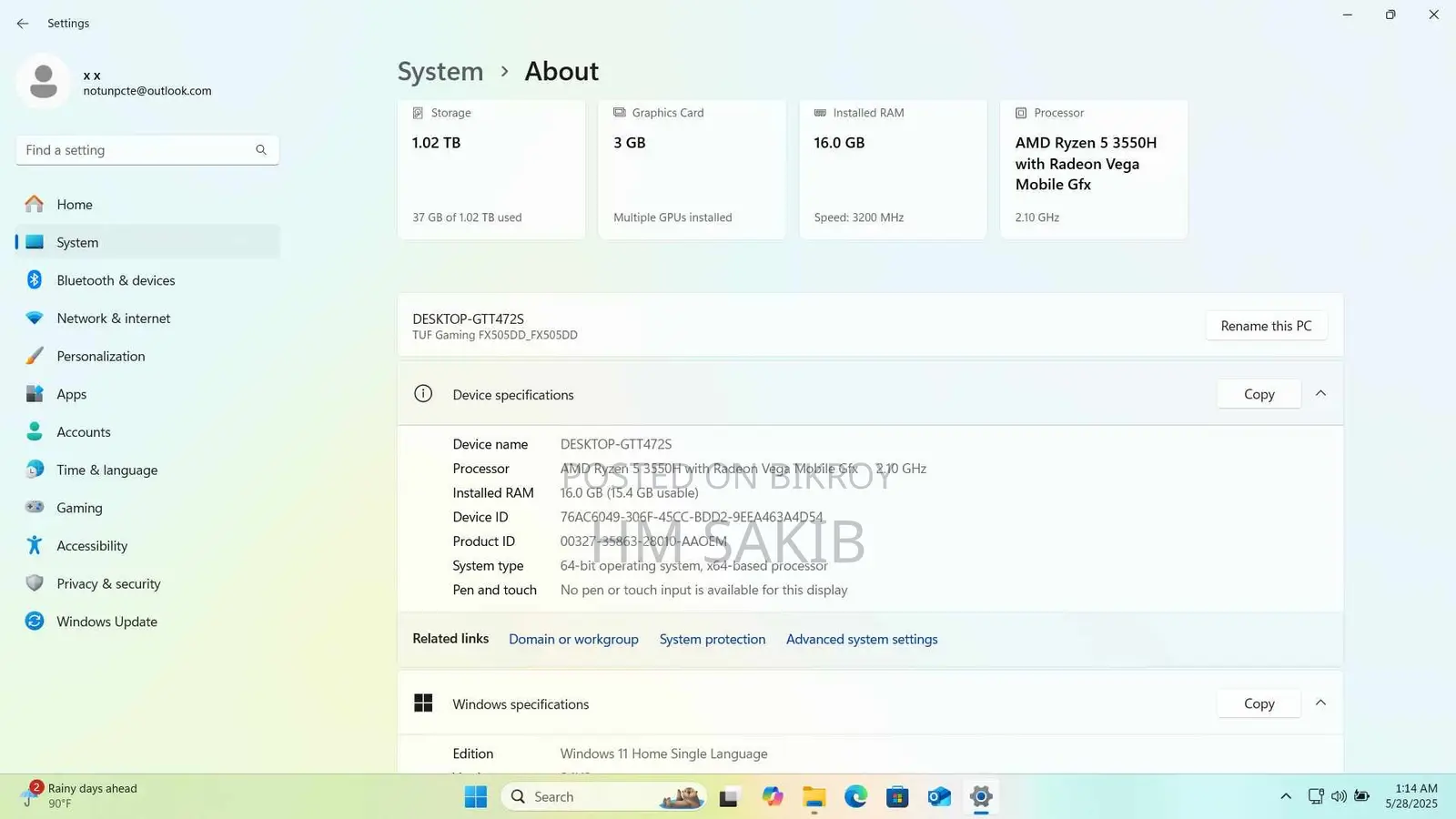1456x819 pixels.
Task: Click Rename this PC button
Action: click(x=1266, y=326)
